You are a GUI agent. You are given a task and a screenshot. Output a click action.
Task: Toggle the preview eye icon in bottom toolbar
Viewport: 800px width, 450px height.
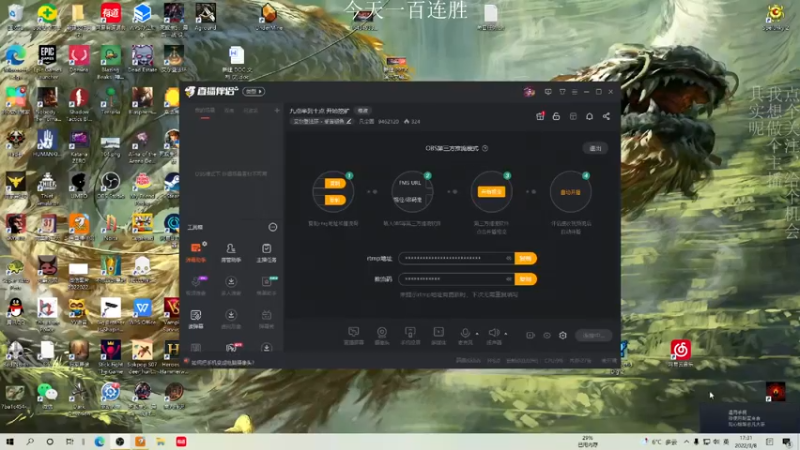pos(546,335)
